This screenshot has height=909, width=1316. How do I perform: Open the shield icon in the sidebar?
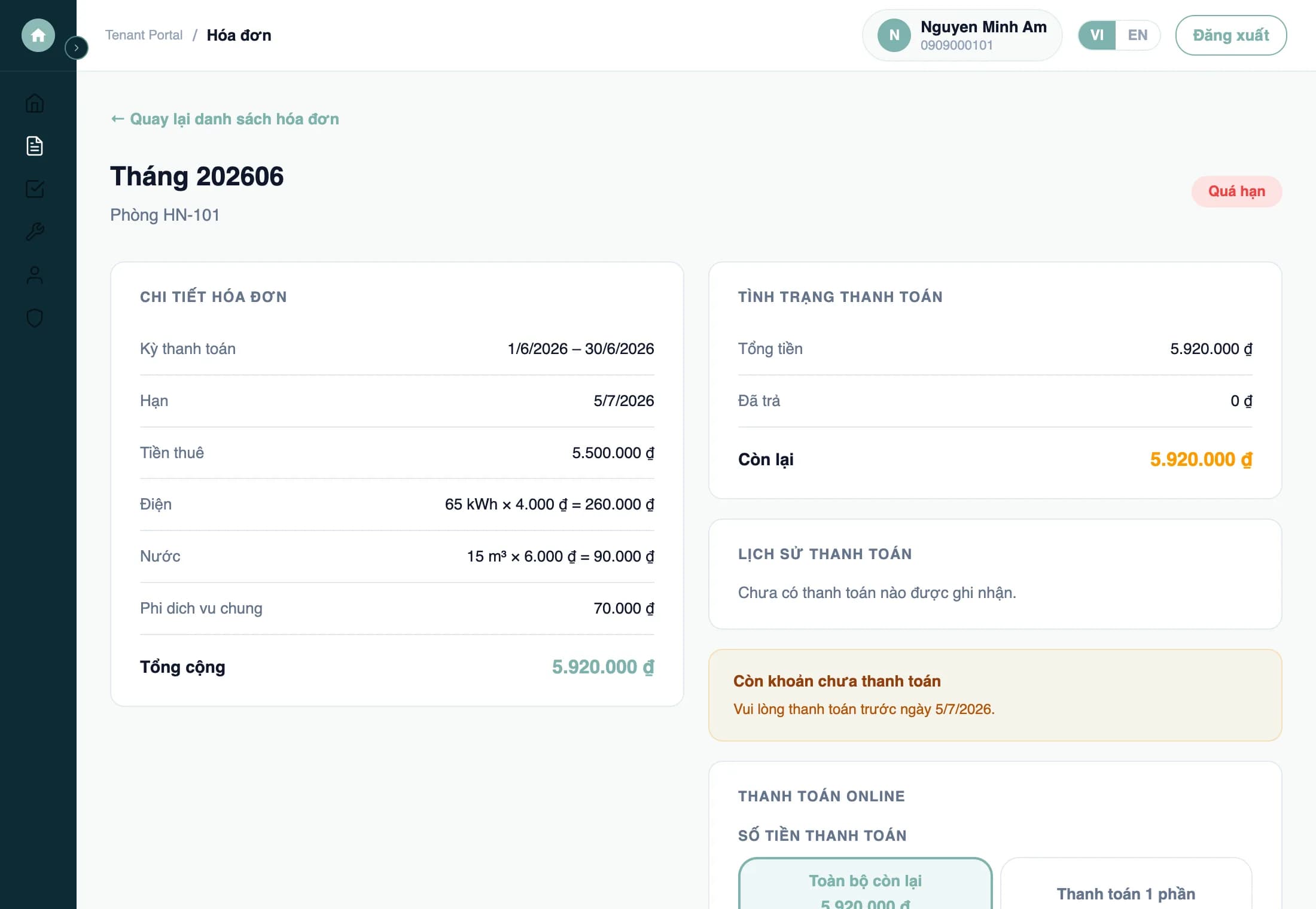pos(35,318)
